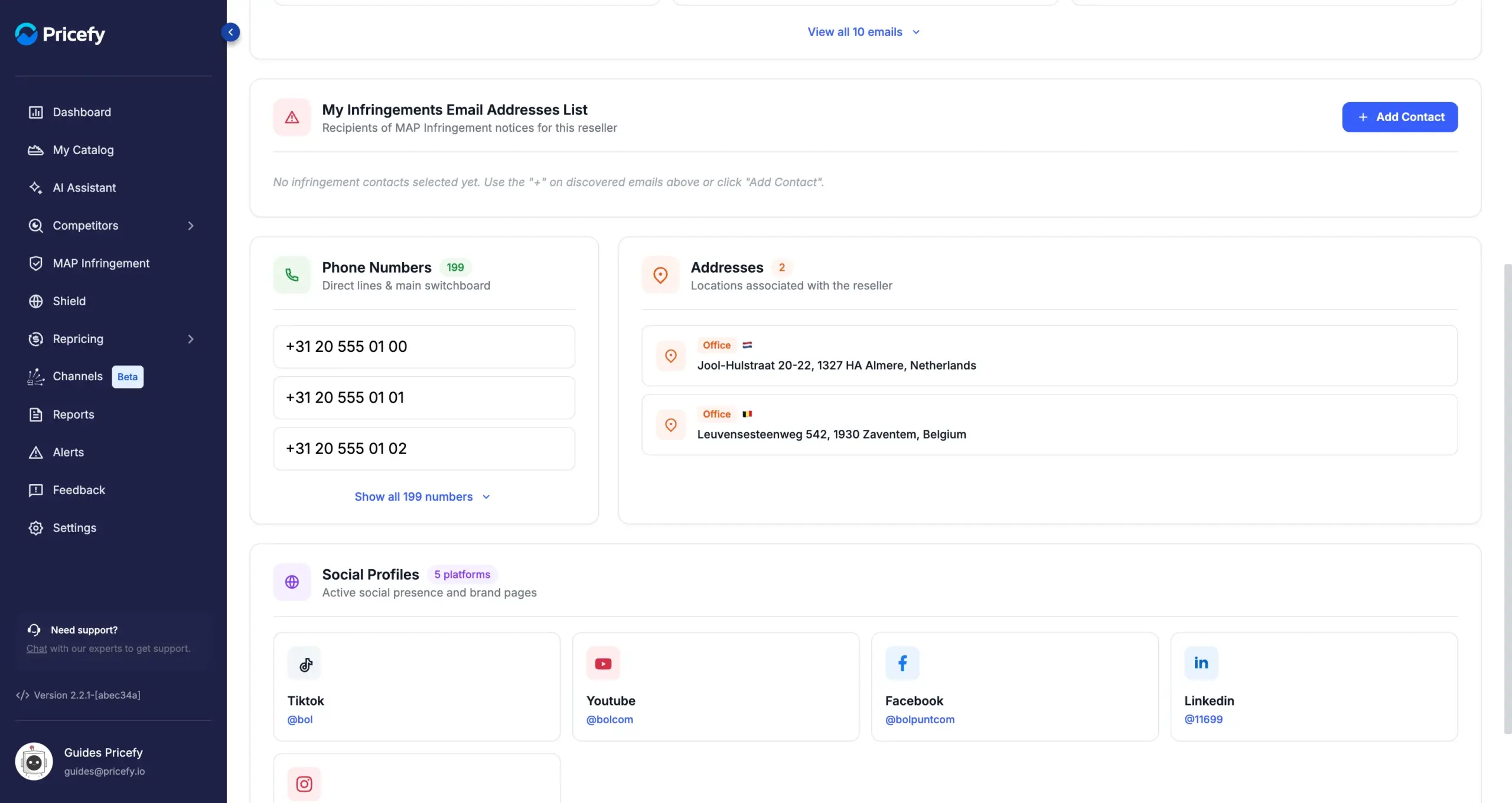Click the Pricefy logo icon
This screenshot has width=1512, height=803.
26,34
